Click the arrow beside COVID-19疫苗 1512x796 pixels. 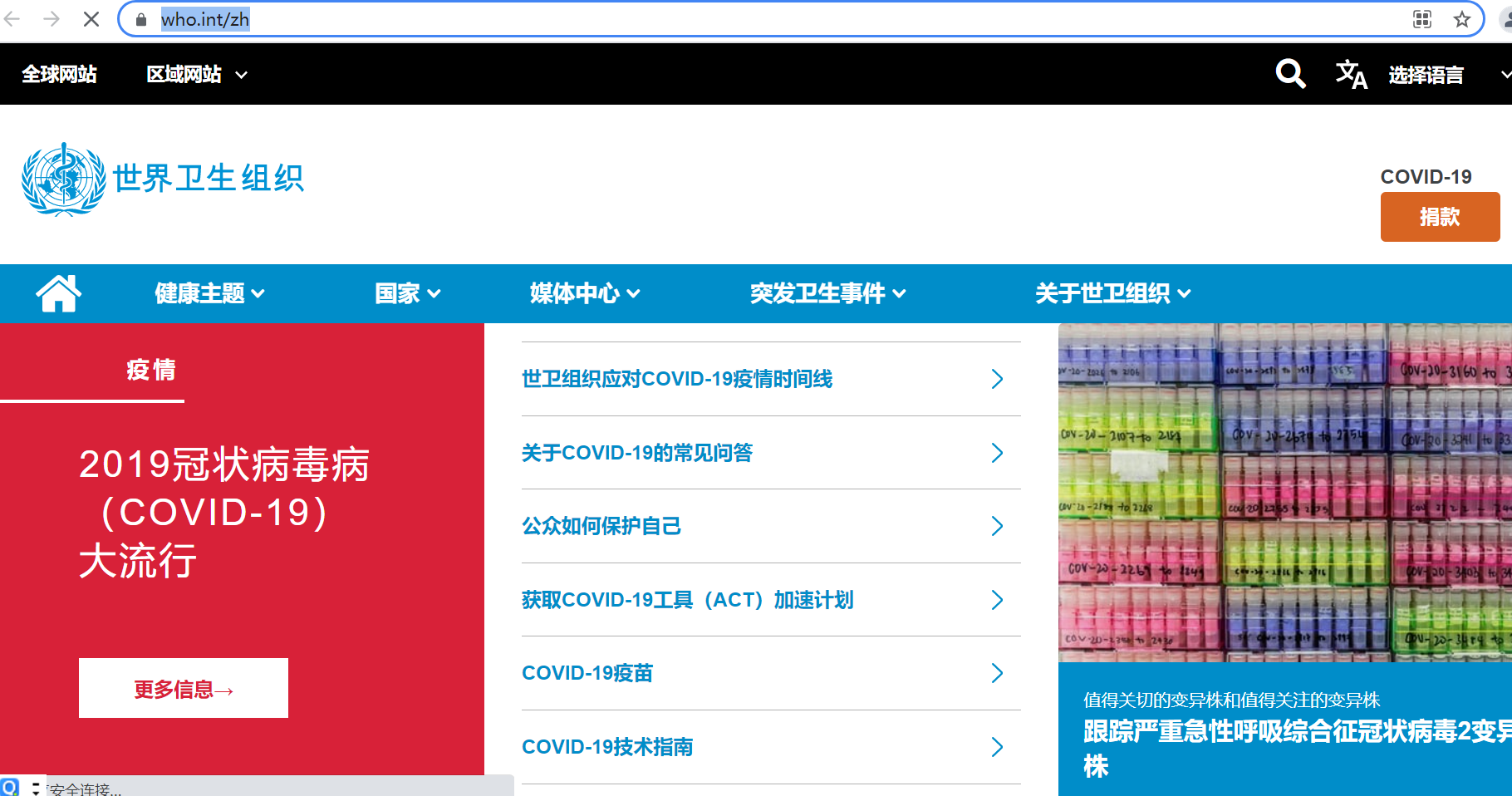click(x=997, y=674)
